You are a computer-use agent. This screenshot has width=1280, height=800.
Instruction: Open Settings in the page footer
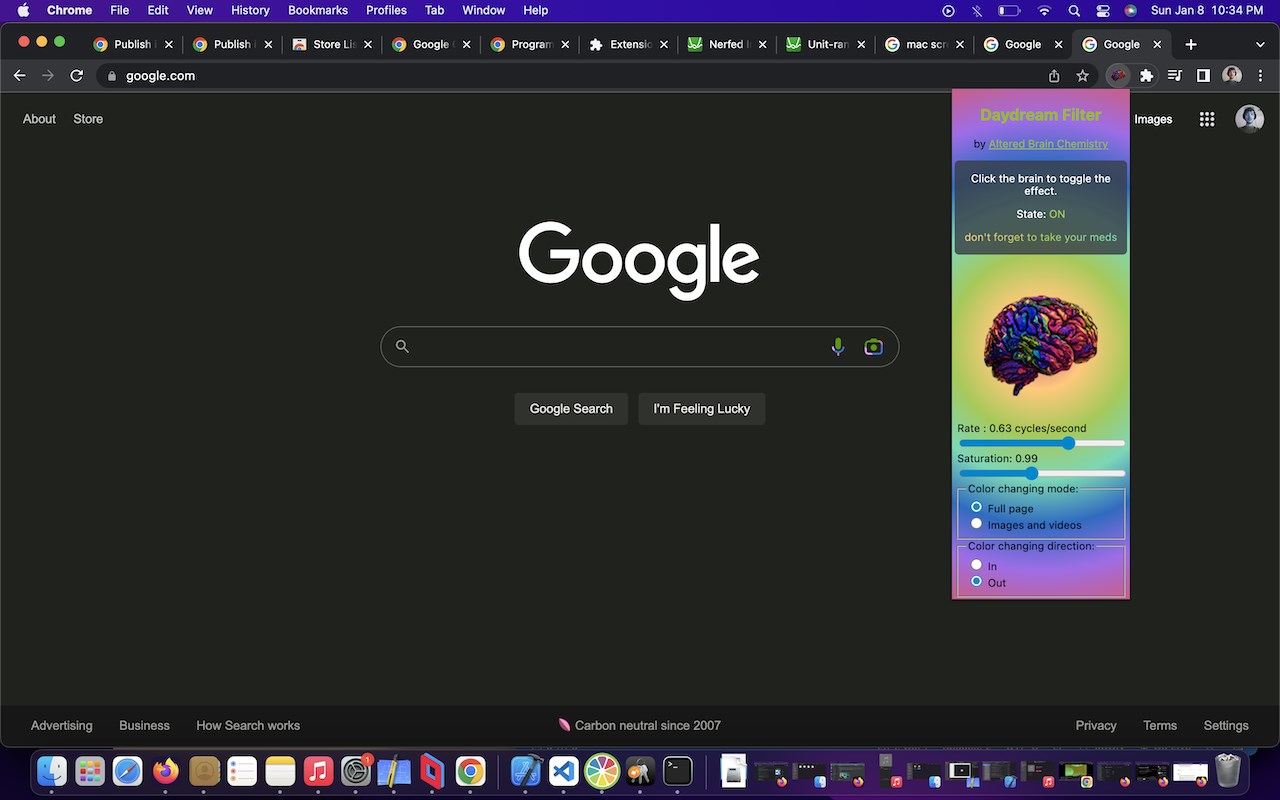pyautogui.click(x=1226, y=726)
